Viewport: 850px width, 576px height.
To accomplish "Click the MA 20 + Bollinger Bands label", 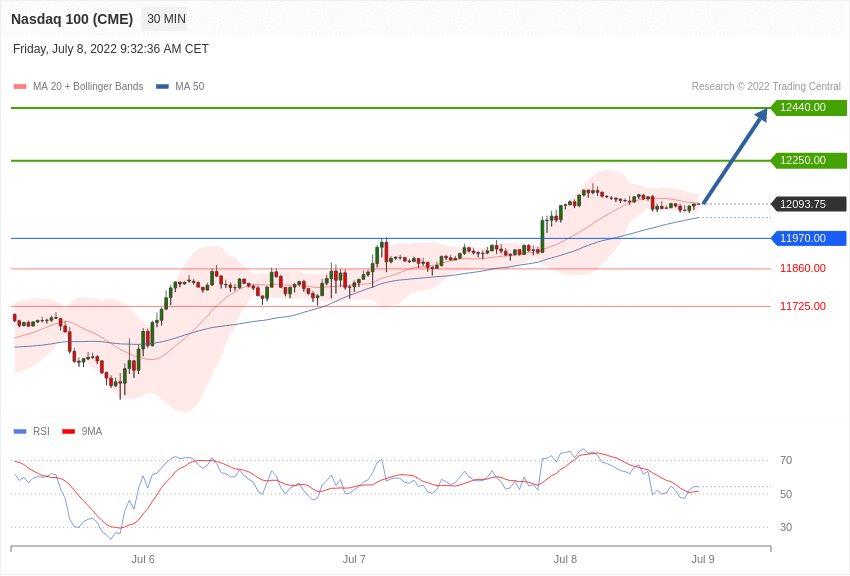I will tap(88, 86).
